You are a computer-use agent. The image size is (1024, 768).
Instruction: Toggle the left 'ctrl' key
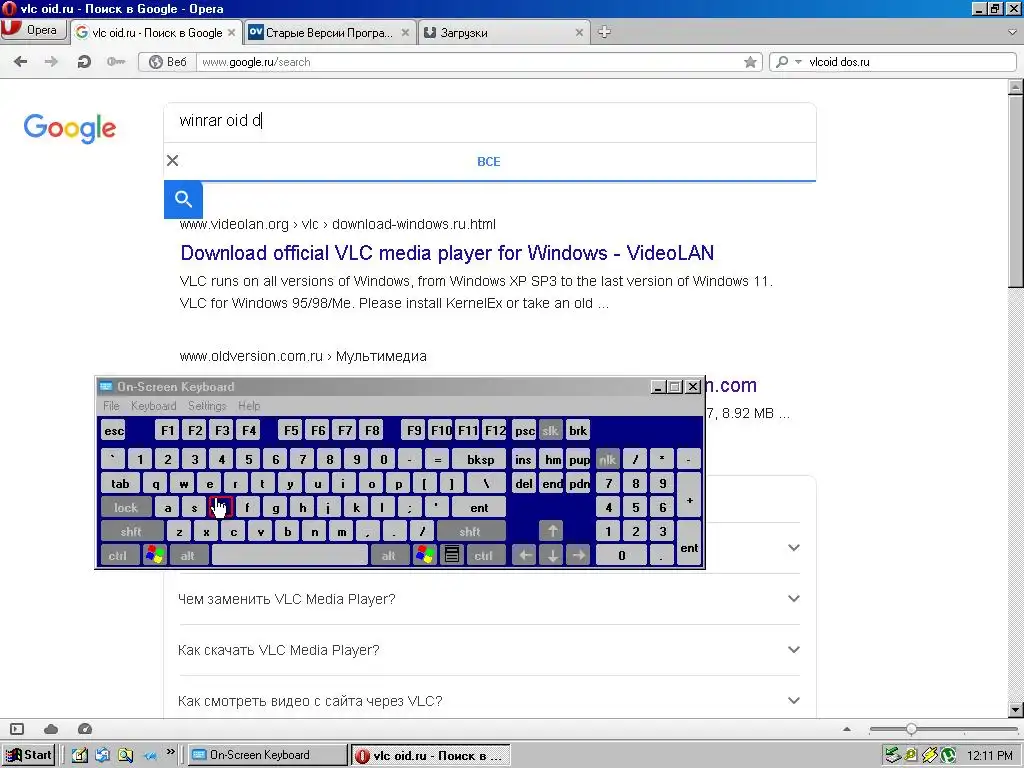tap(118, 556)
